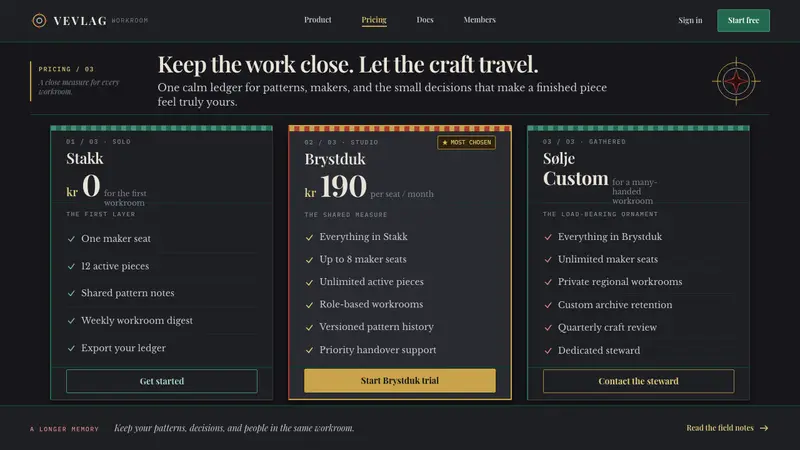The width and height of the screenshot is (800, 450).
Task: Click the checkmark beside Quarterly craft review
Action: 548,328
